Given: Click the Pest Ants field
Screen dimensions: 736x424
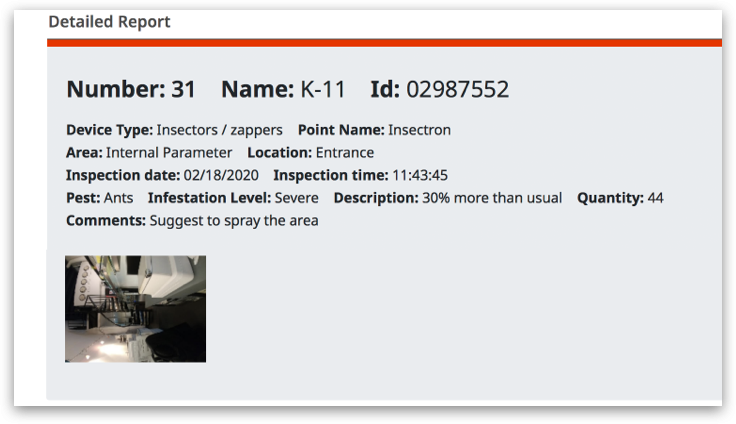Looking at the screenshot, I should click(x=100, y=198).
